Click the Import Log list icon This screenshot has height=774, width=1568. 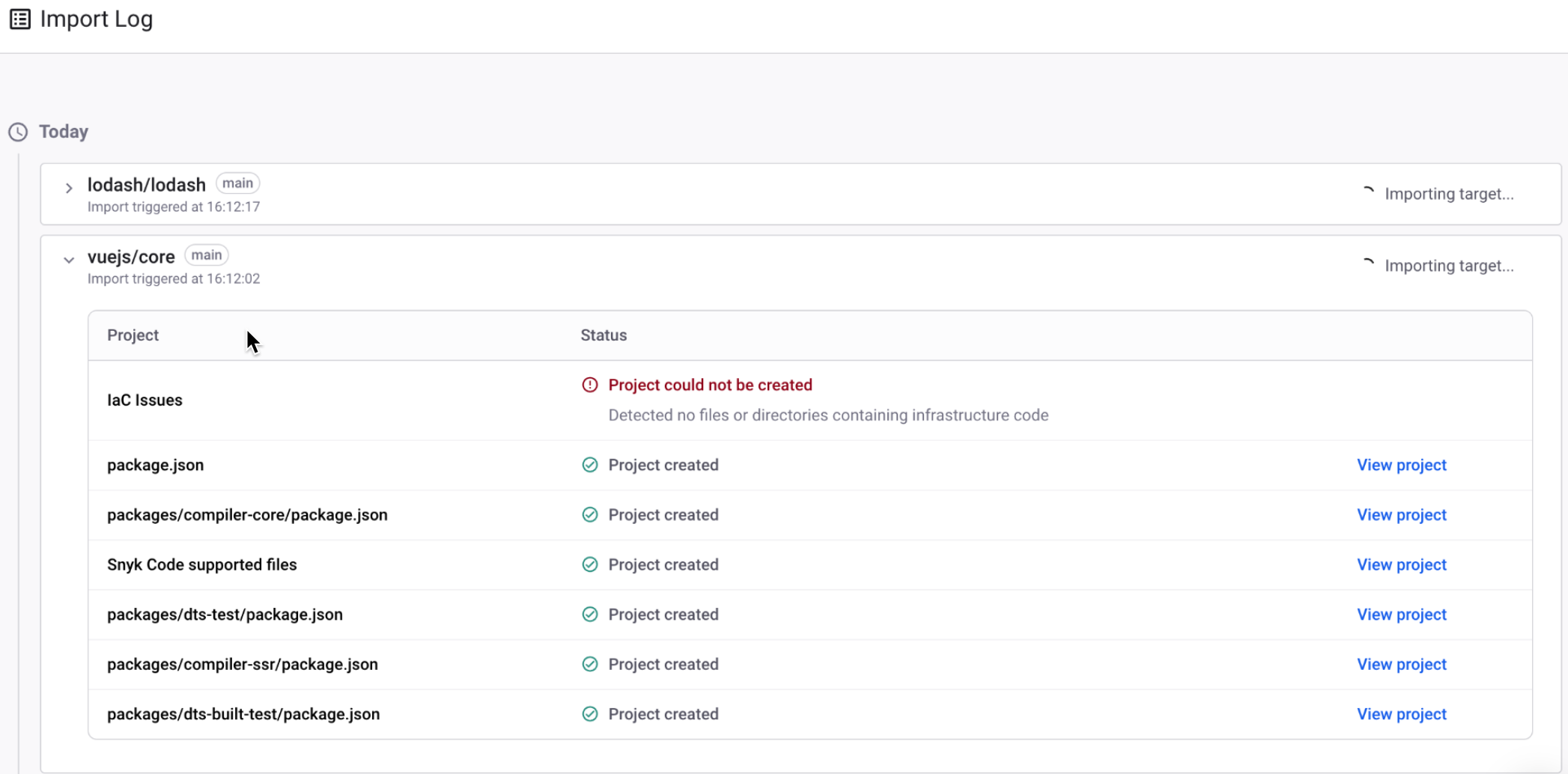(x=20, y=19)
